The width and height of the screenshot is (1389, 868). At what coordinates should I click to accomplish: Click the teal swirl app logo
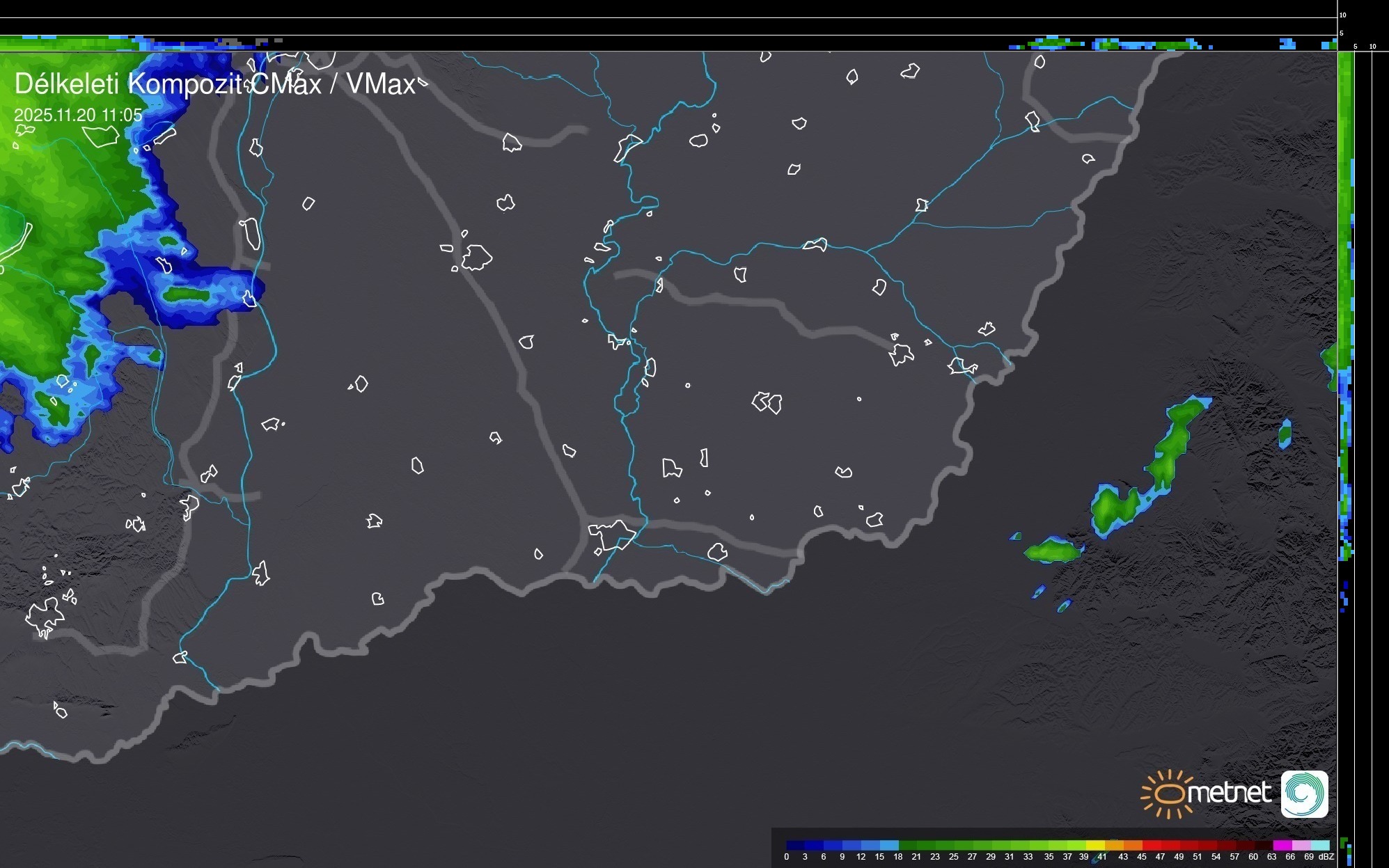click(x=1304, y=794)
